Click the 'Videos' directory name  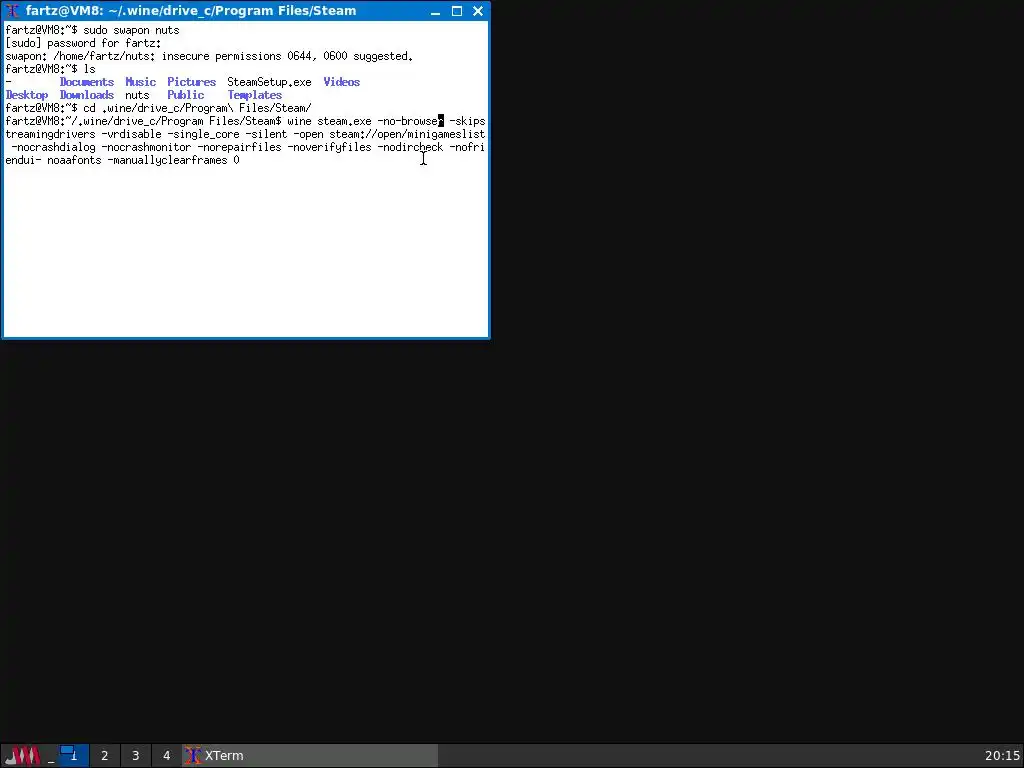342,82
